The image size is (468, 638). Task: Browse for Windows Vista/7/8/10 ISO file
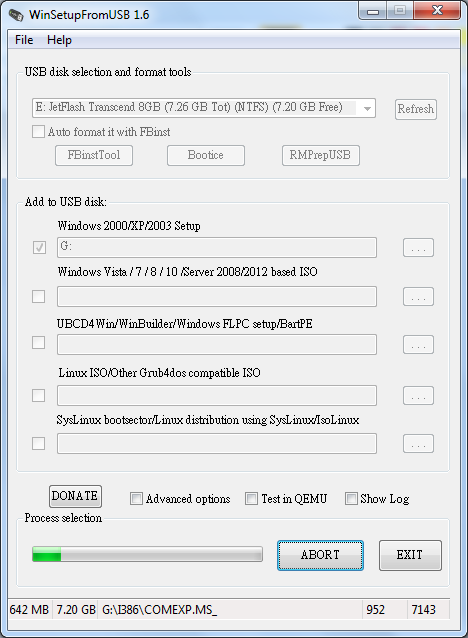click(418, 296)
